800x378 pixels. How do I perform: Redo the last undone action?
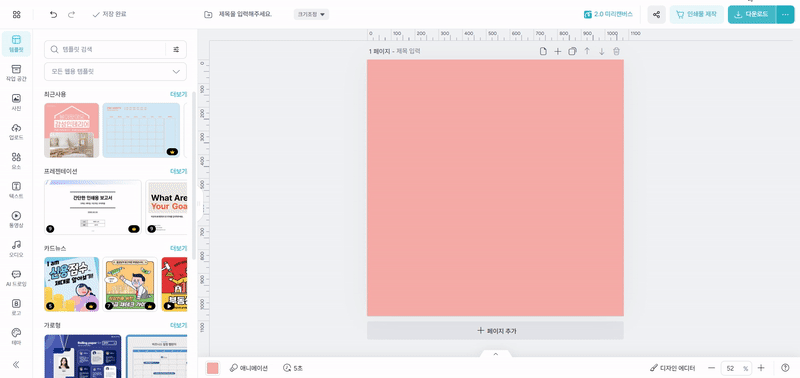(x=71, y=14)
